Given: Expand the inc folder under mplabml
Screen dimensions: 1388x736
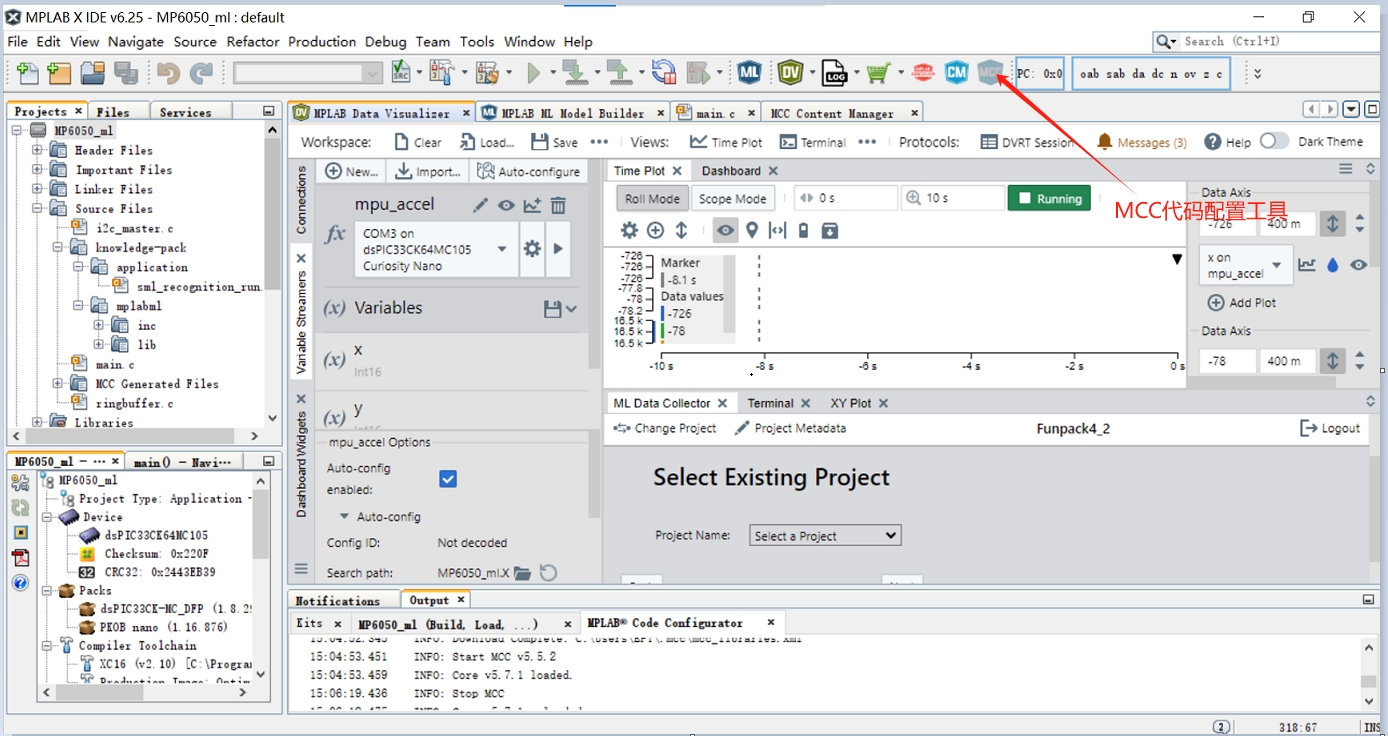Looking at the screenshot, I should (99, 325).
